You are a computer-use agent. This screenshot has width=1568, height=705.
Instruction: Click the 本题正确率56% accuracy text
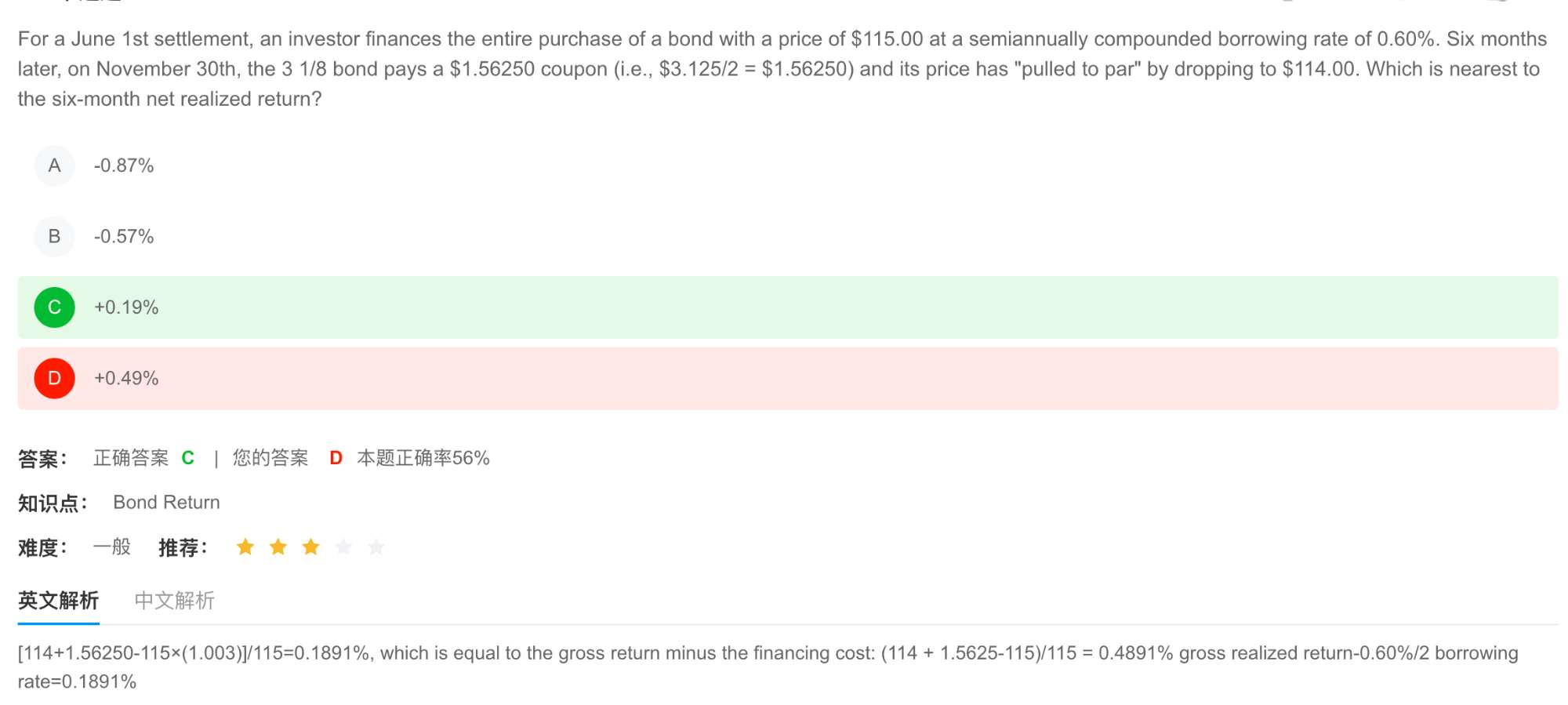[x=423, y=458]
